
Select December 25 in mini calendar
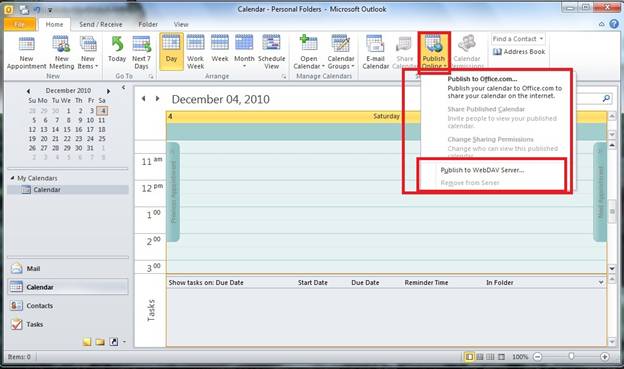[102, 139]
